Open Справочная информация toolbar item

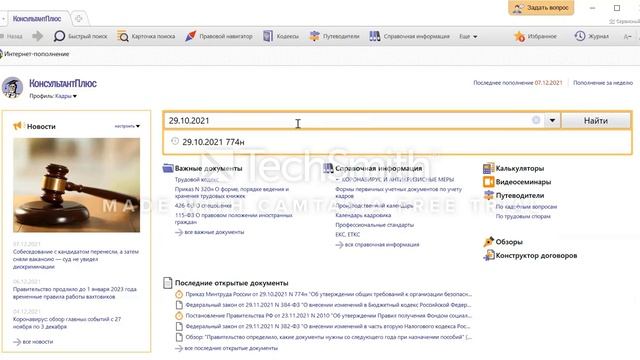point(409,36)
